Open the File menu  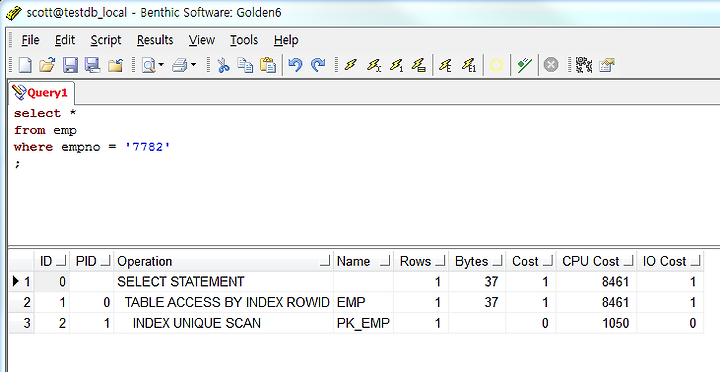coord(30,40)
